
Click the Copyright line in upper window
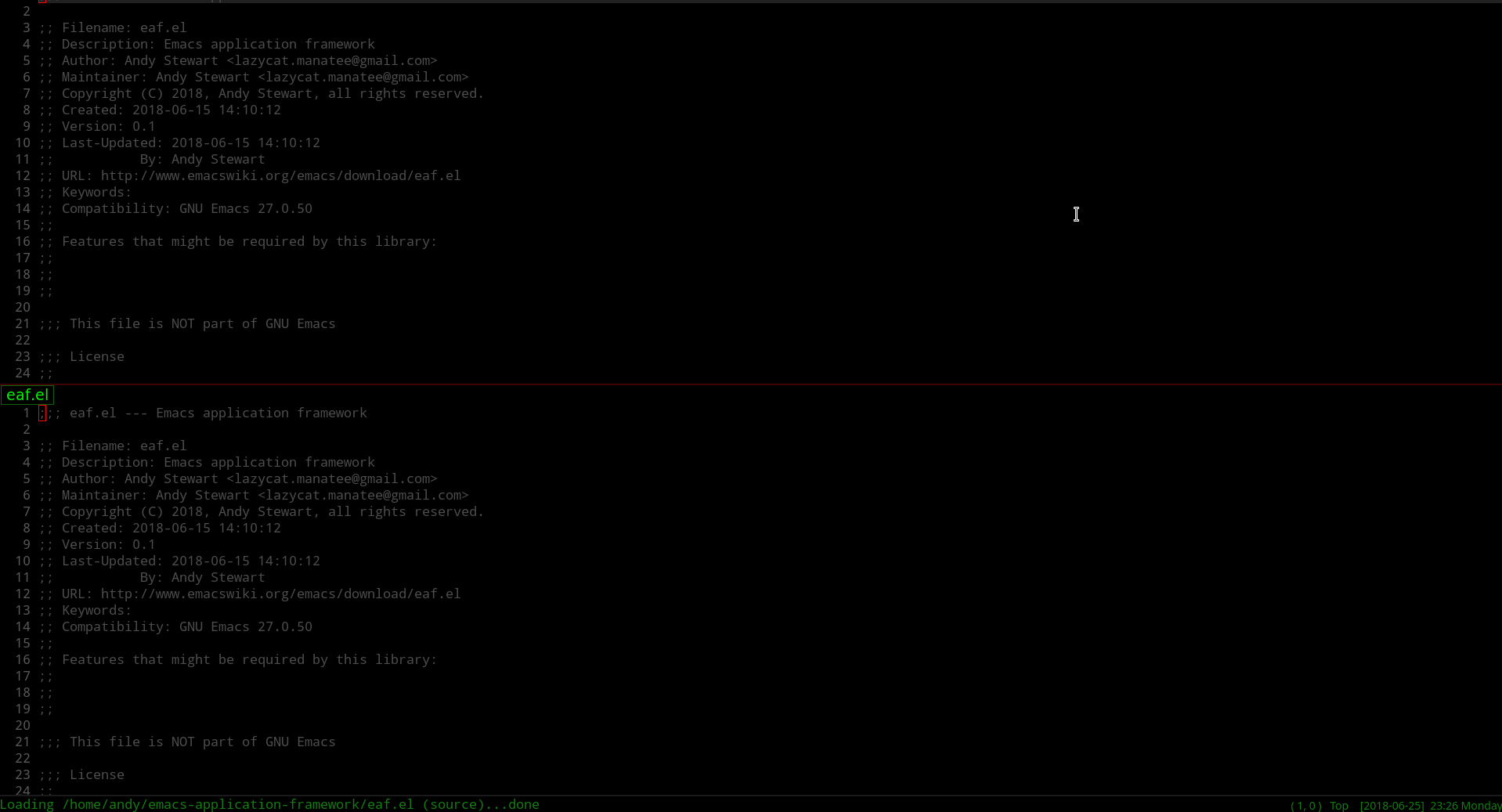click(x=262, y=93)
